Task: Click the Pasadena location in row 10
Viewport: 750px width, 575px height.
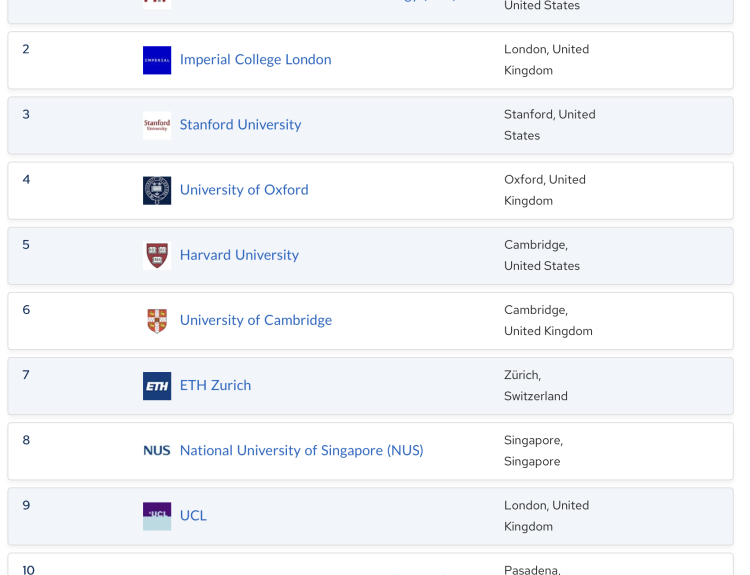Action: click(534, 569)
